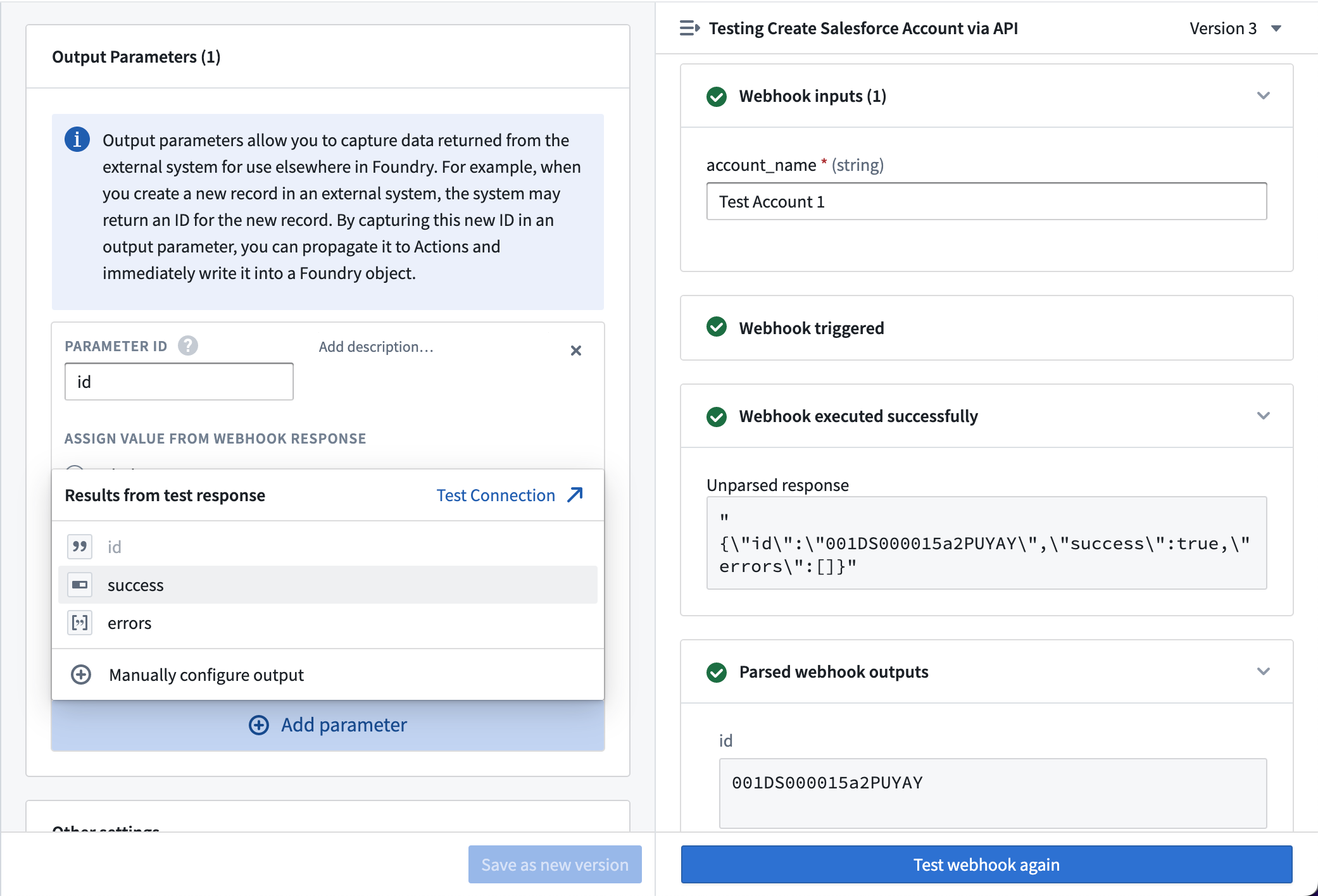Click the quote/text icon next to id field
The height and width of the screenshot is (896, 1318).
(79, 546)
